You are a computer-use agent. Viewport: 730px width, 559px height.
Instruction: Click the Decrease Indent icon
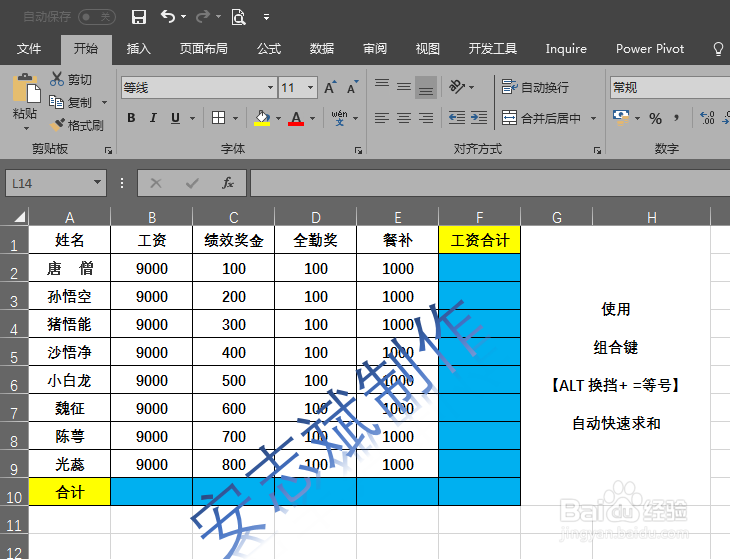point(457,118)
